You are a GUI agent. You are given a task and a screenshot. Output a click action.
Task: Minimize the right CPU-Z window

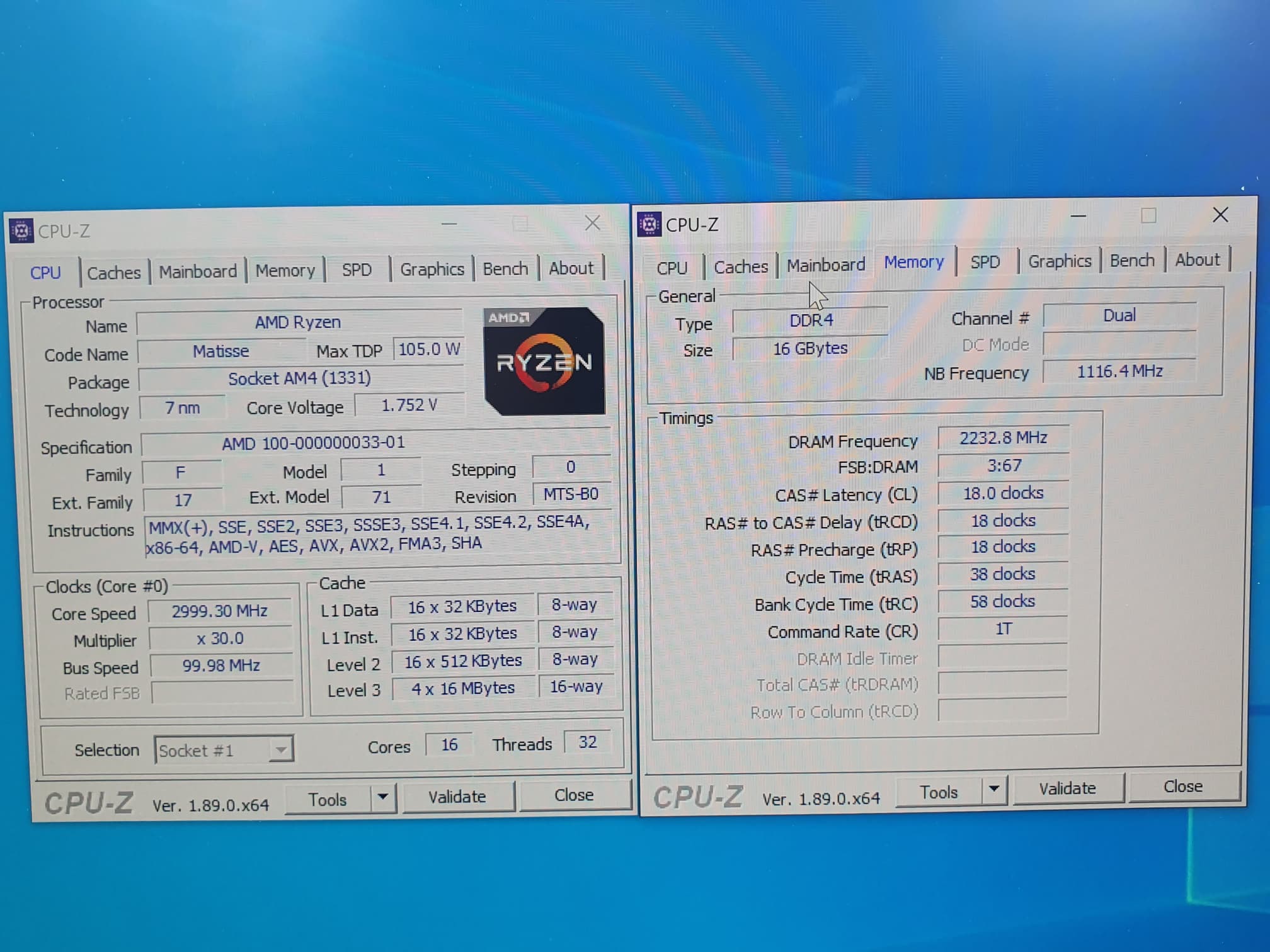[1078, 216]
